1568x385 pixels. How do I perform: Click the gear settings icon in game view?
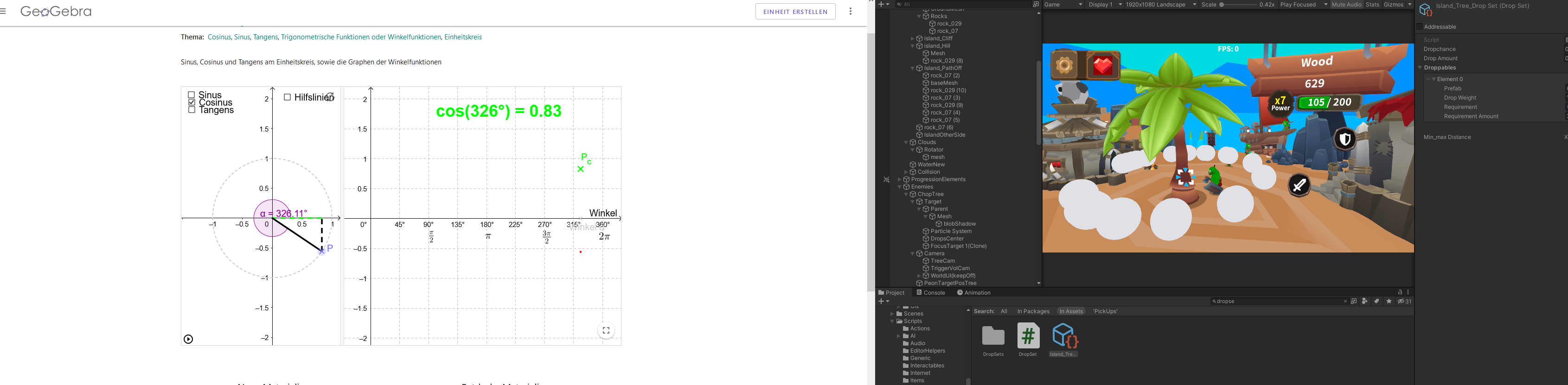click(1065, 65)
